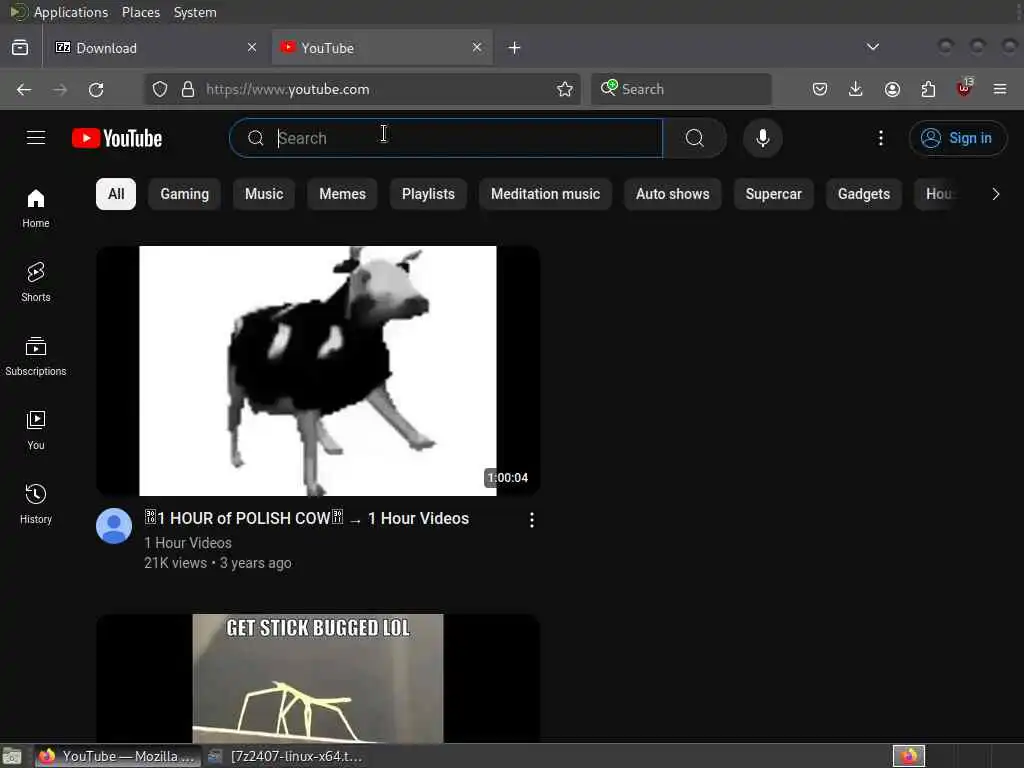Open Firefox View icon
Image resolution: width=1024 pixels, height=768 pixels.
[x=20, y=48]
